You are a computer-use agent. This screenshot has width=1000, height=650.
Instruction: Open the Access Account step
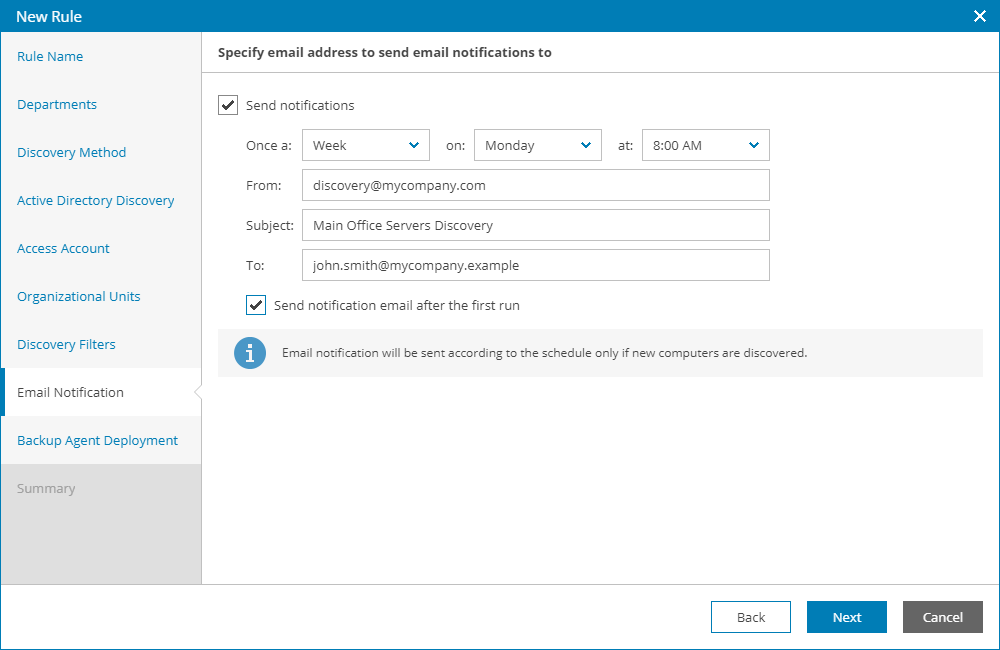tap(64, 249)
